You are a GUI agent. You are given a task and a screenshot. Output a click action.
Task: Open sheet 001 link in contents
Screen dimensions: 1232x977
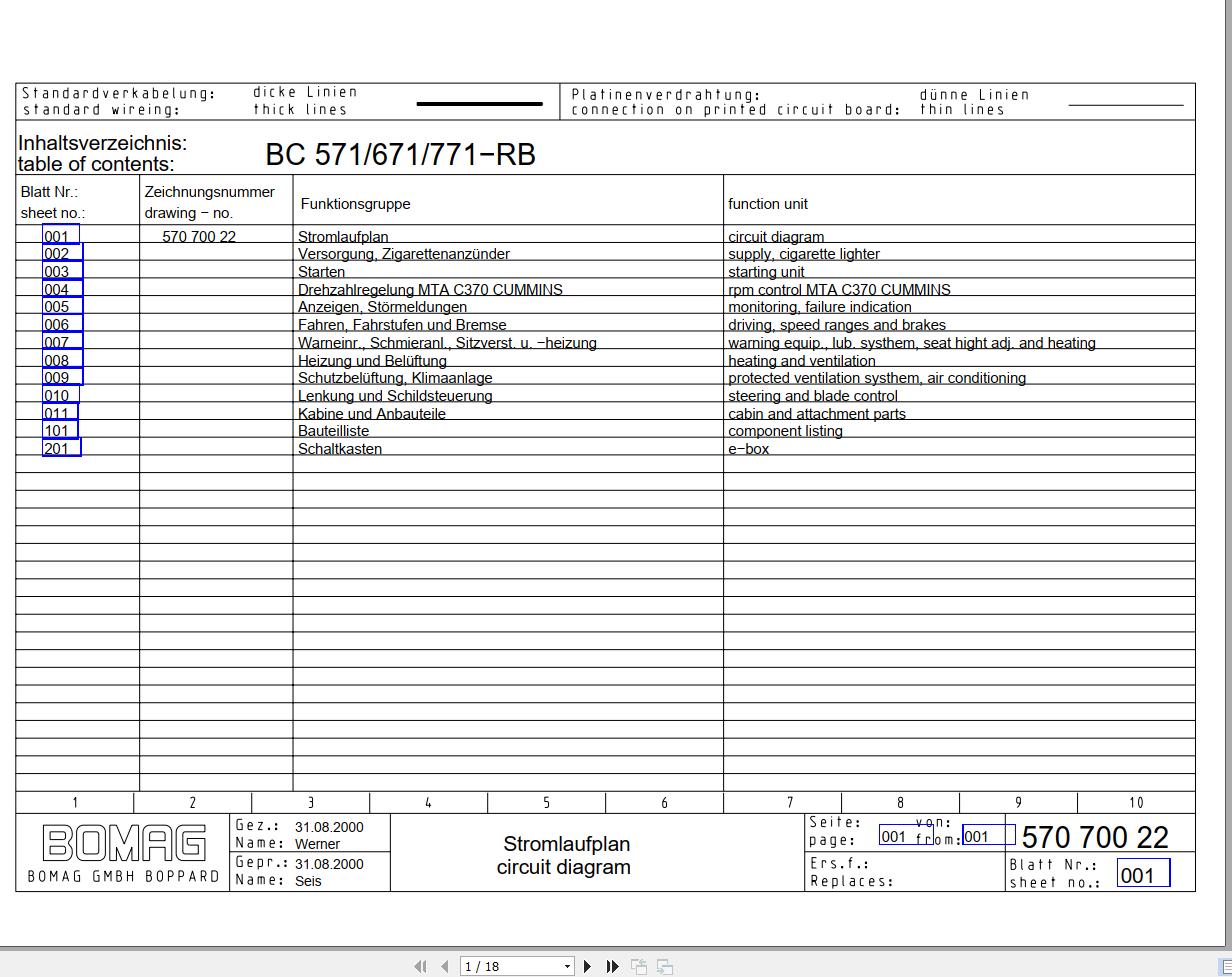pyautogui.click(x=60, y=236)
